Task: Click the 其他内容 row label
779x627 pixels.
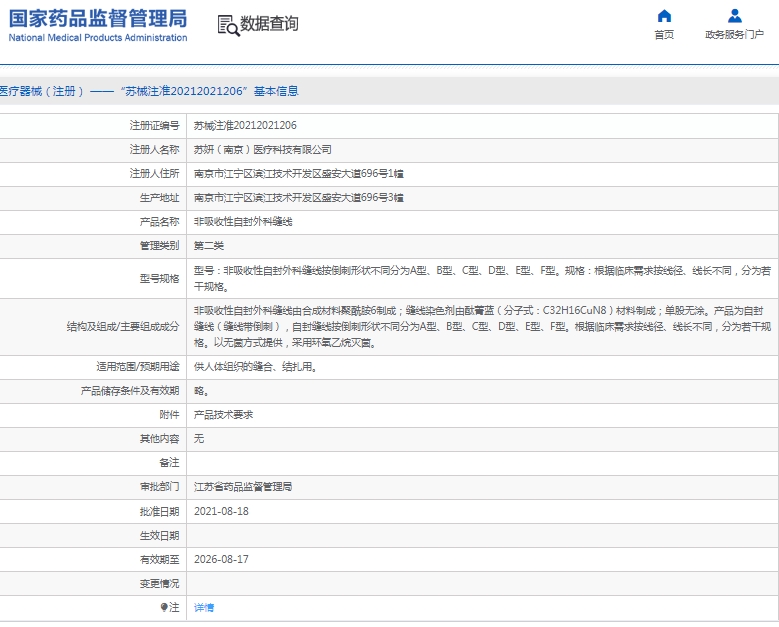Action: (x=159, y=438)
